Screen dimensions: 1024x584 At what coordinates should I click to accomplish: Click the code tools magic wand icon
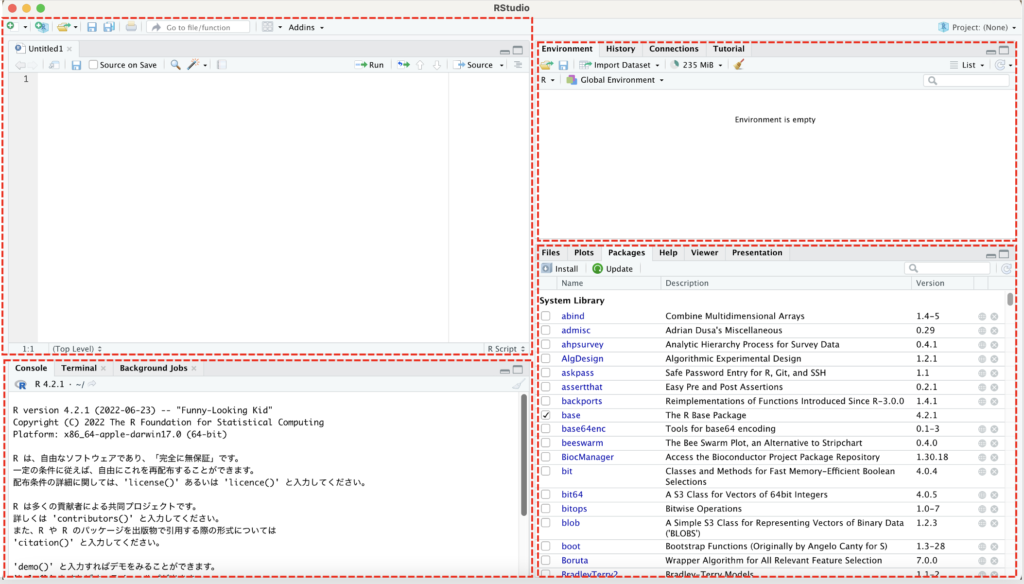(x=193, y=65)
